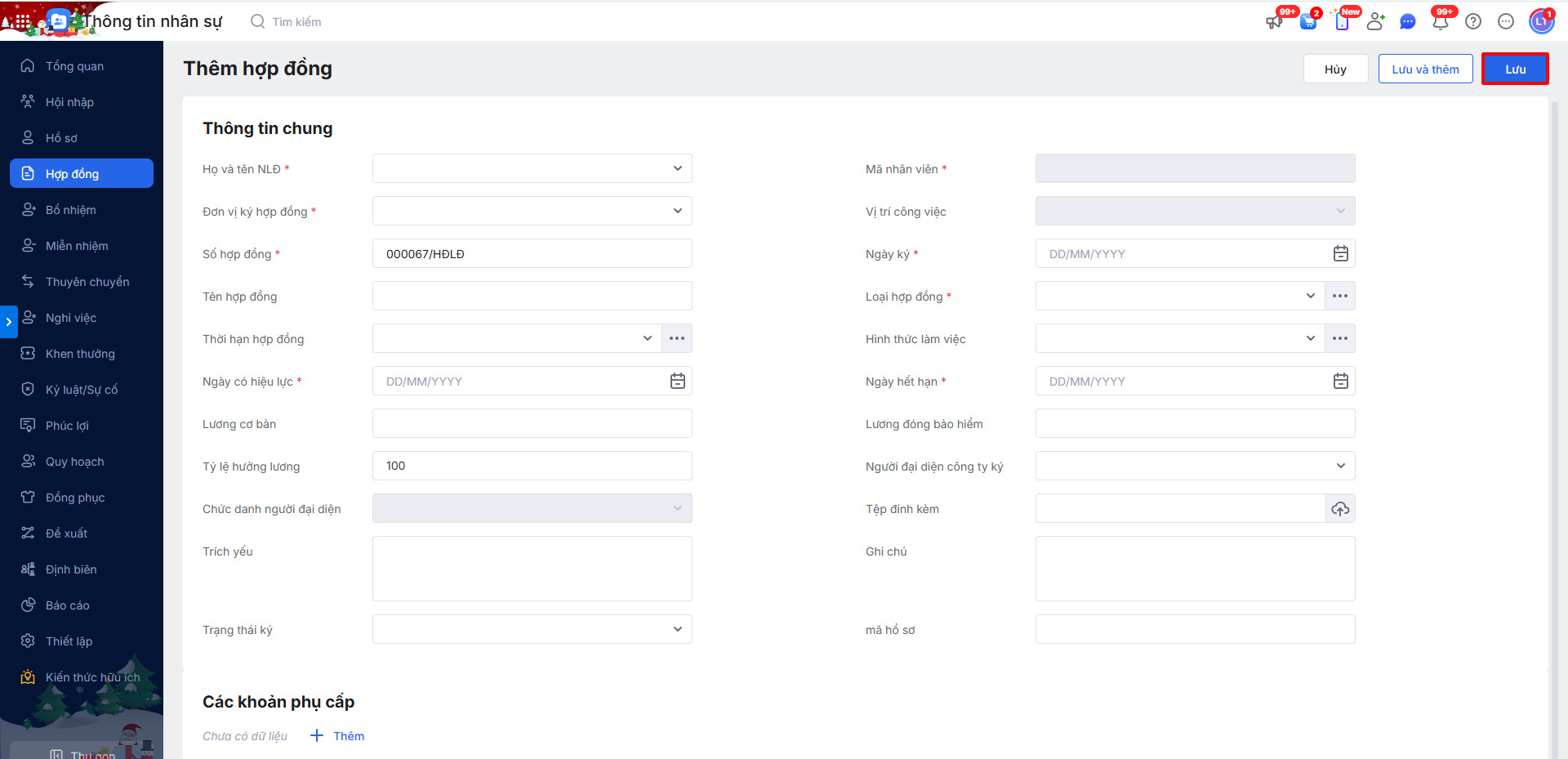Click the Lương cơ bản input field

click(532, 424)
